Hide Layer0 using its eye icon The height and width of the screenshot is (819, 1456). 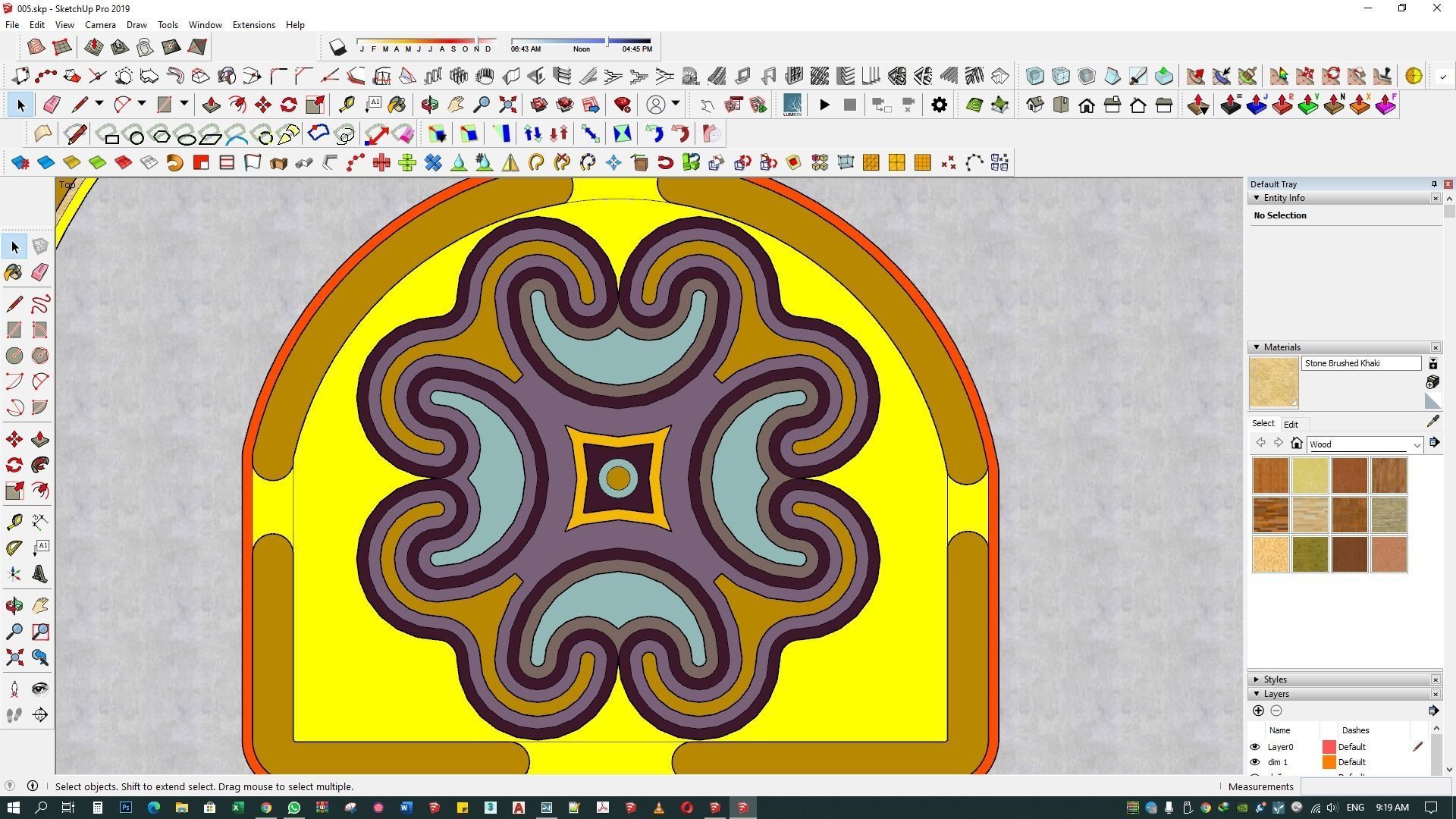(x=1255, y=747)
